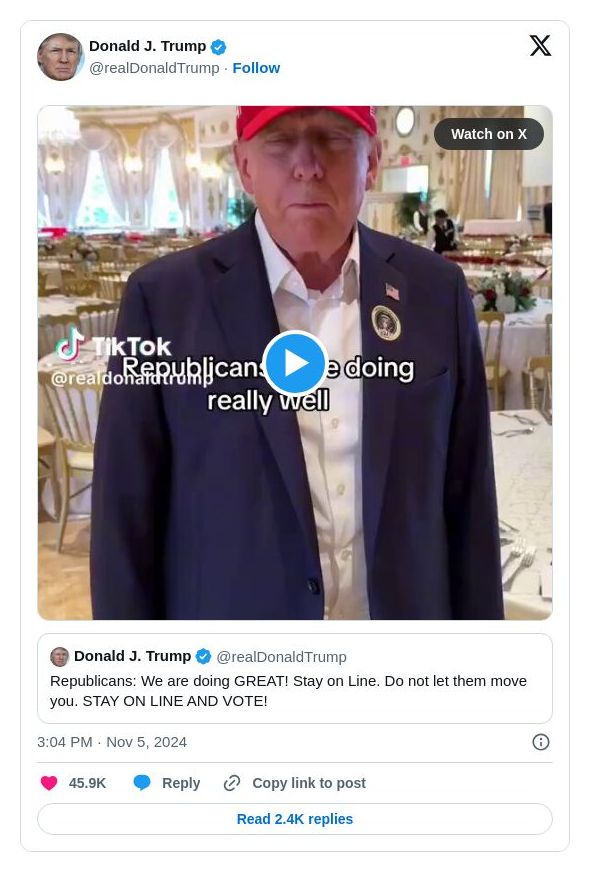
Task: Click the profile avatar at the top
Action: 60,57
